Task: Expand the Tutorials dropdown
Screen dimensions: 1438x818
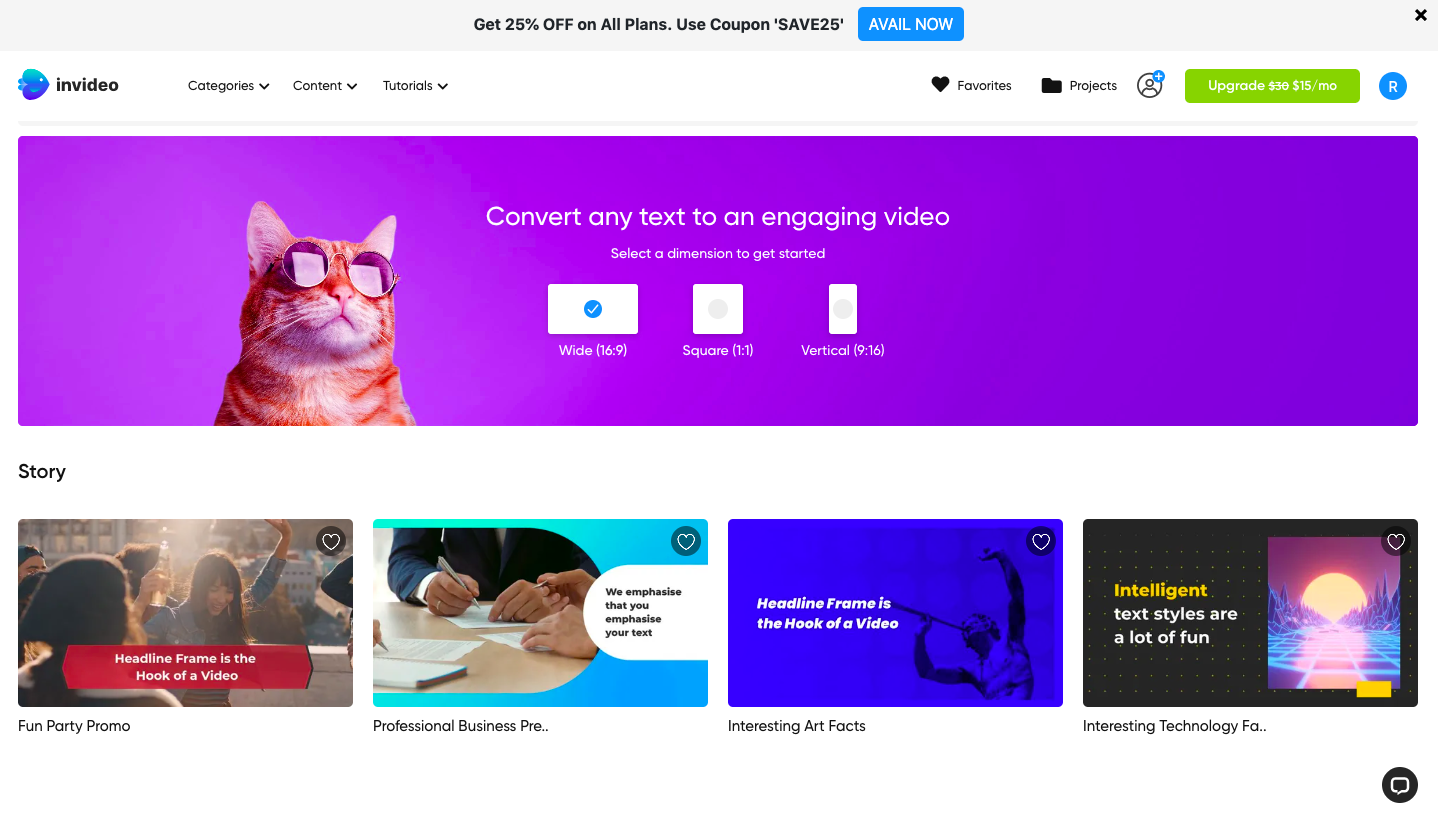Action: (415, 86)
